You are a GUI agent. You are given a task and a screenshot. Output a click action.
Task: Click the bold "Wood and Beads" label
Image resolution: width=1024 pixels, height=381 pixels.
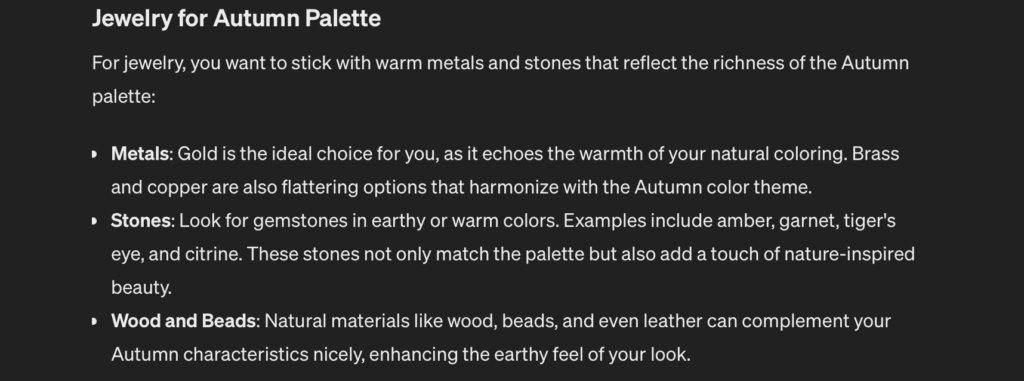coord(184,321)
